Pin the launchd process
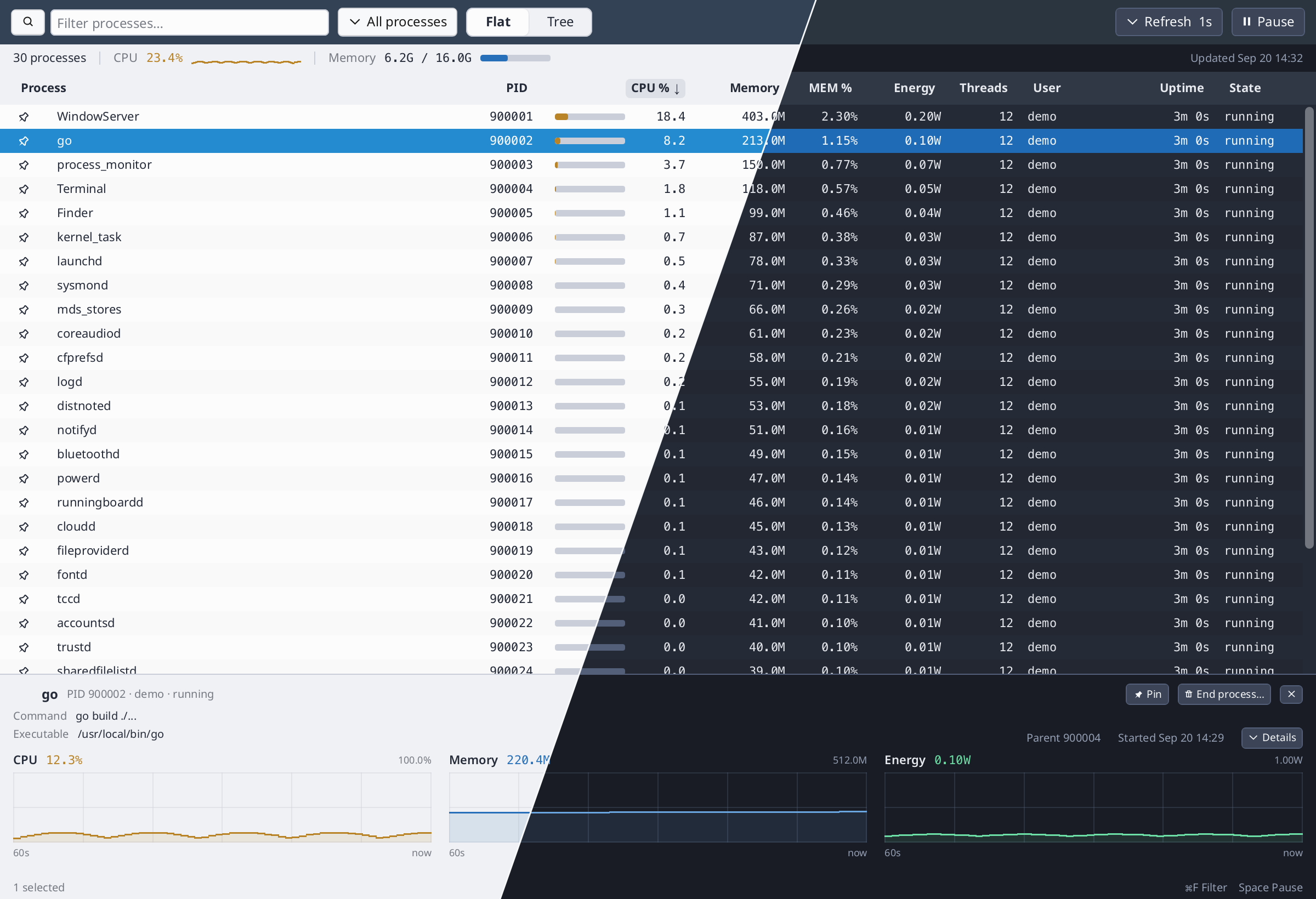Viewport: 1316px width, 899px height. click(x=24, y=261)
